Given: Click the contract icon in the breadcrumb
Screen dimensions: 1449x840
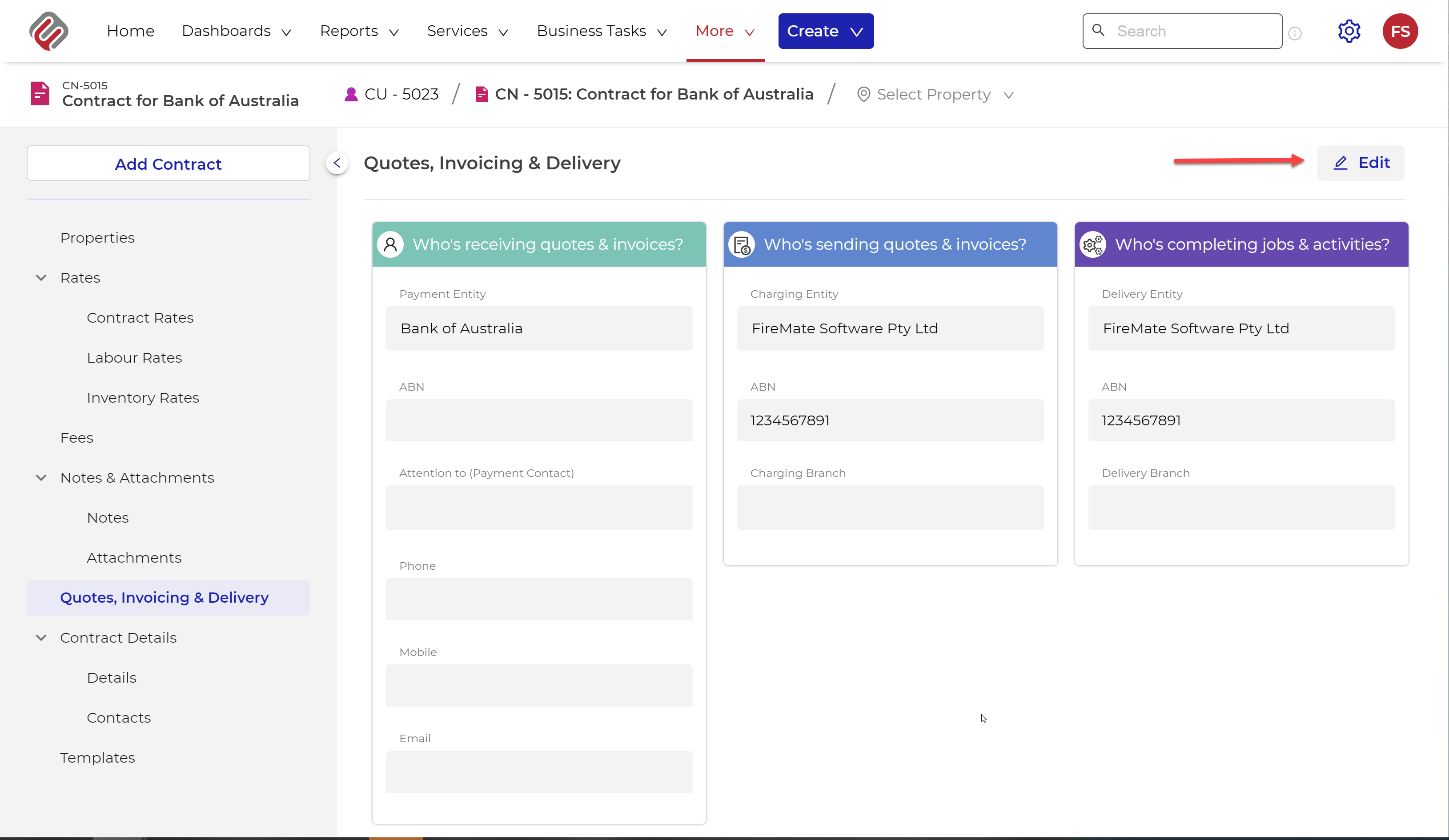Looking at the screenshot, I should tap(482, 94).
